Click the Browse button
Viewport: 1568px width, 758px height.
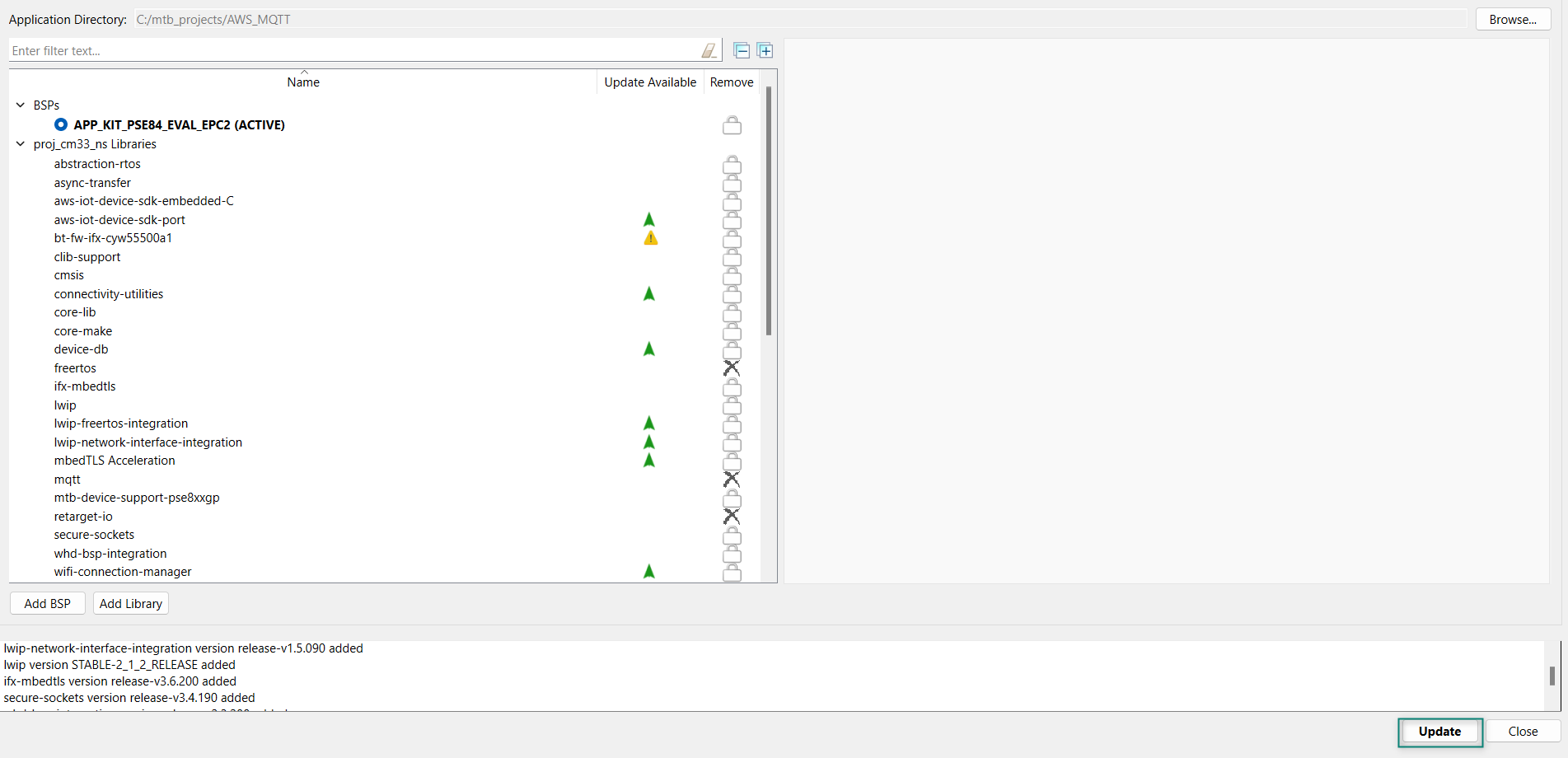[1513, 20]
